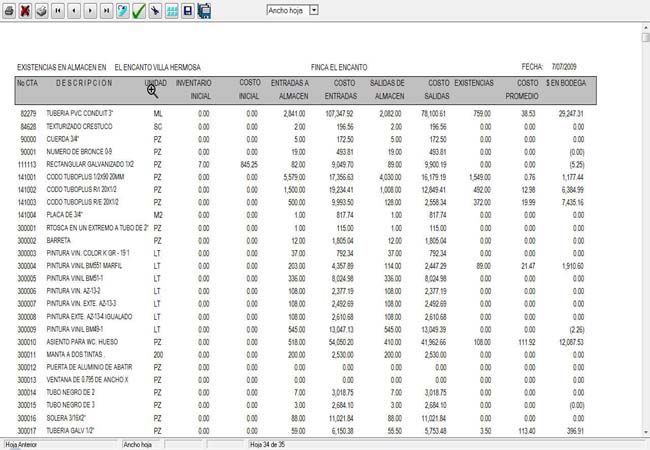Click the vertical scrollbar down arrow

tap(645, 432)
